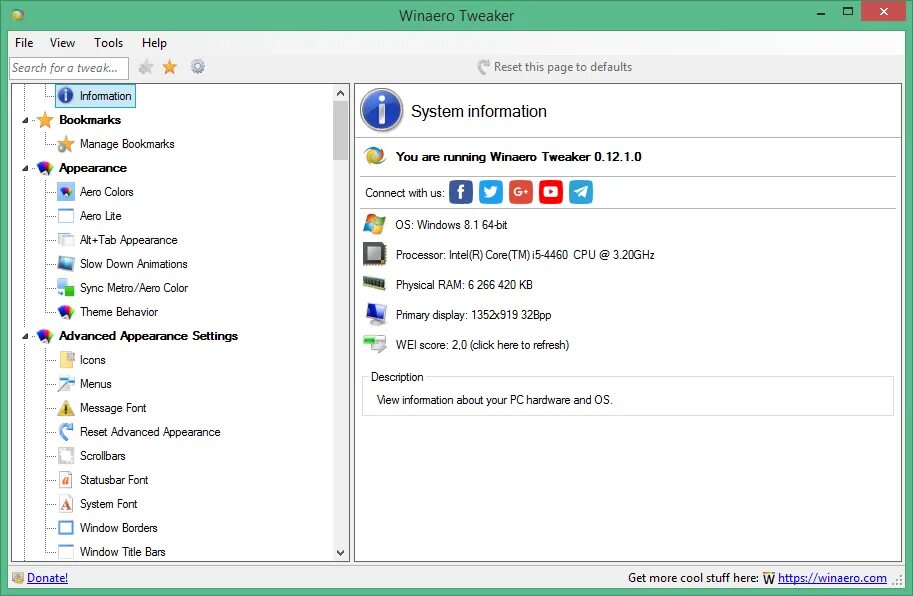The width and height of the screenshot is (913, 596).
Task: Click the tree scrollbar up arrow
Action: [341, 93]
